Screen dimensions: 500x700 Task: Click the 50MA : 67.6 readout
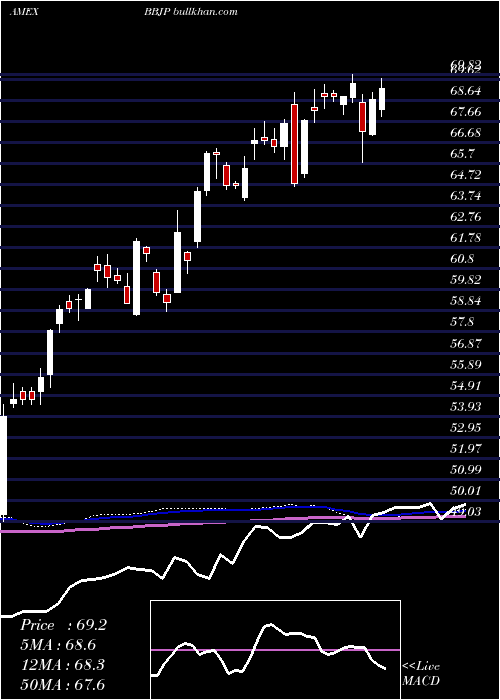pyautogui.click(x=62, y=684)
